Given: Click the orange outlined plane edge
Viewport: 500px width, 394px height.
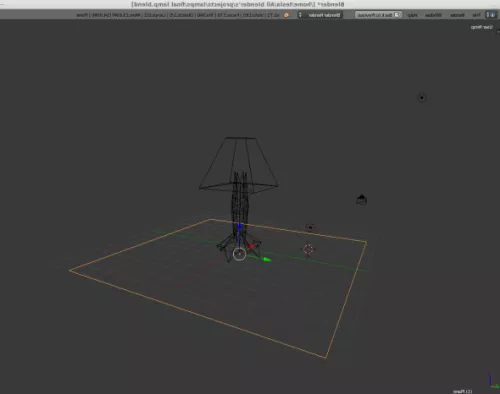Looking at the screenshot, I should (140, 245).
